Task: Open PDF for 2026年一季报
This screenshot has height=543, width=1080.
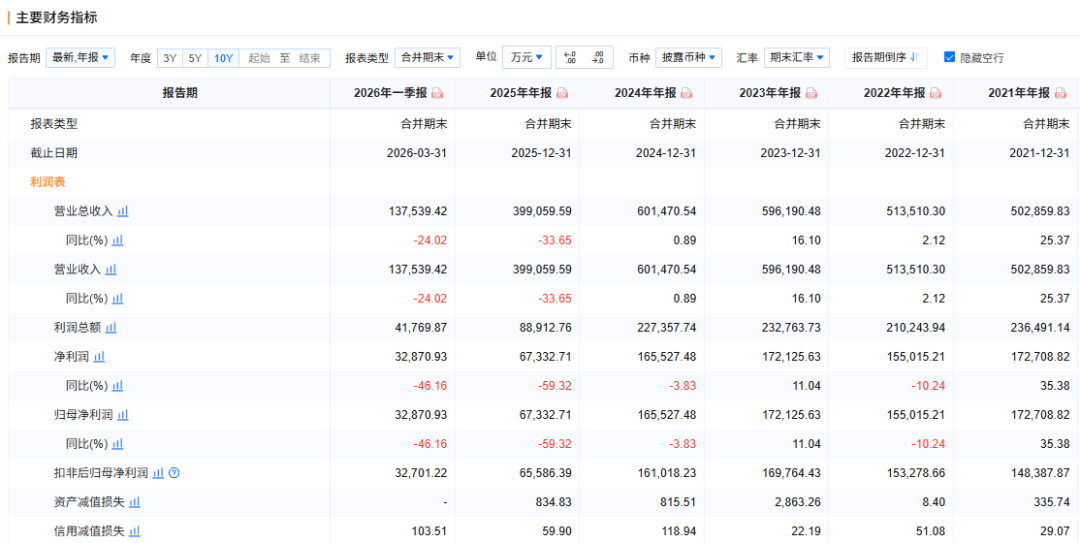Action: coord(437,93)
